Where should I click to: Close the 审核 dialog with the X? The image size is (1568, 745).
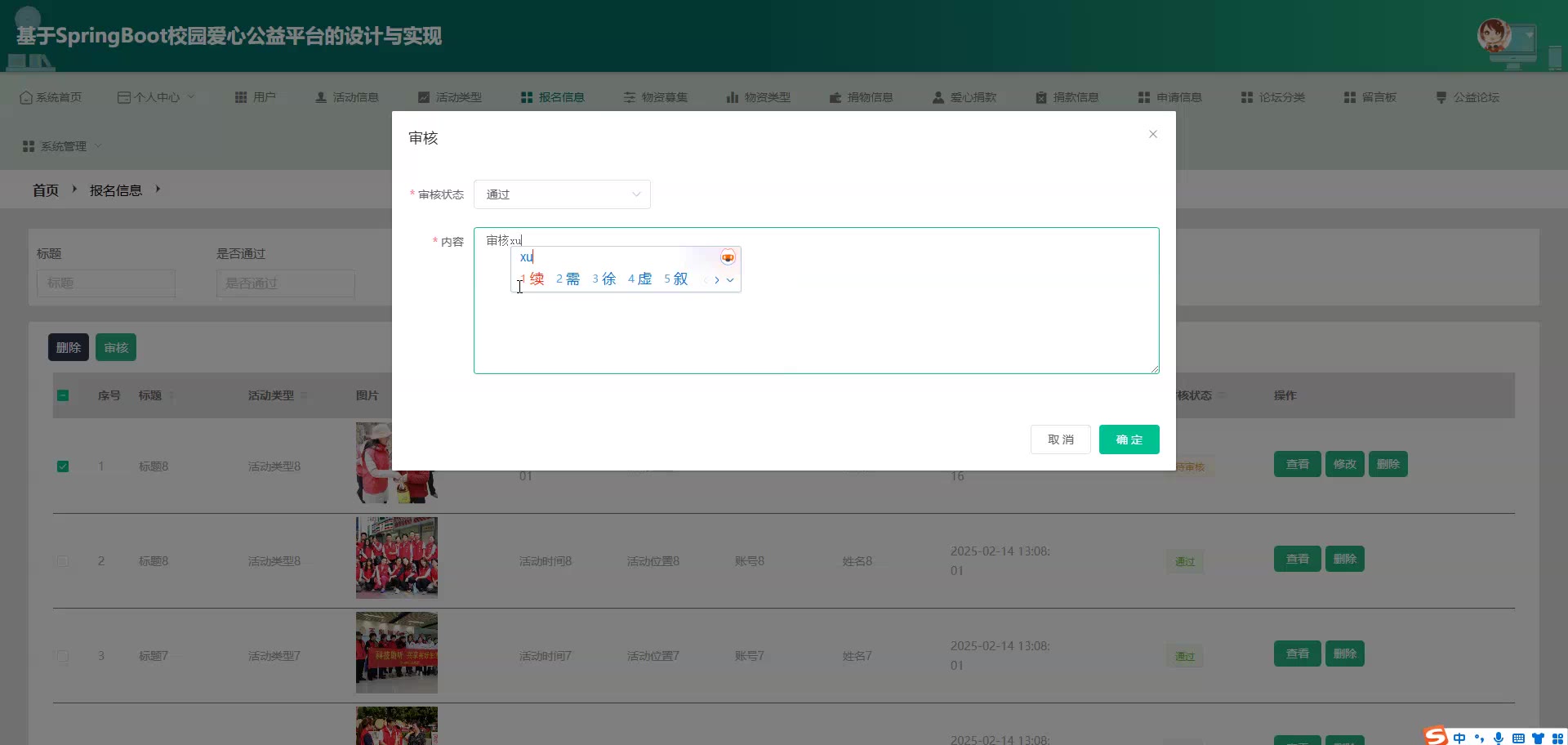(1153, 134)
